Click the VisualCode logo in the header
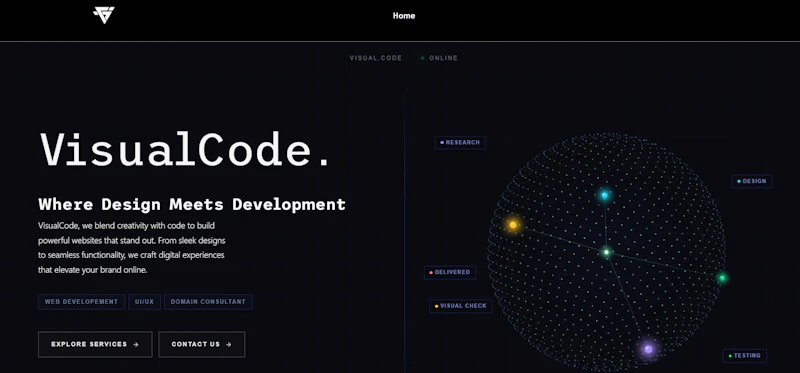 pyautogui.click(x=104, y=15)
